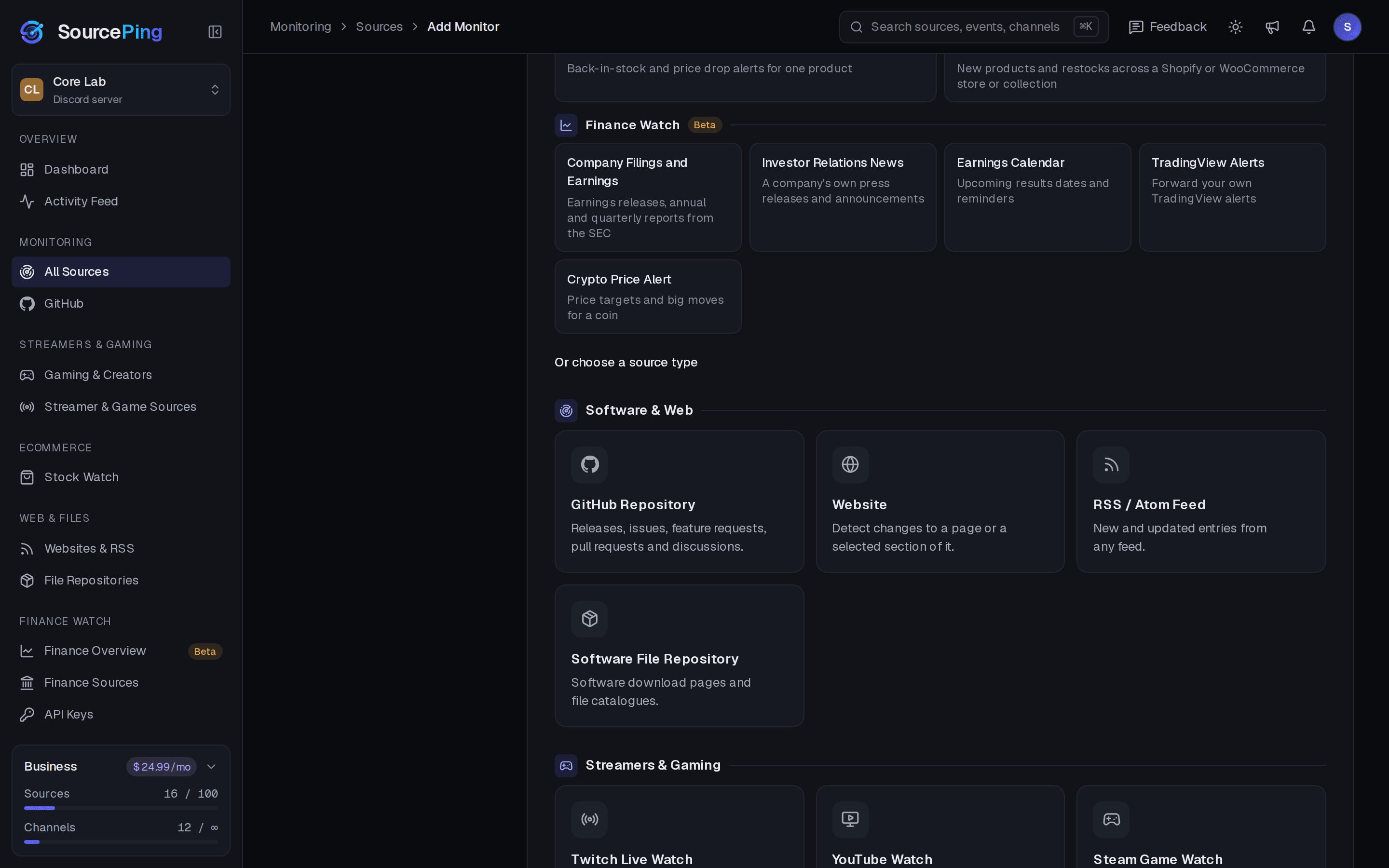1389x868 pixels.
Task: Open Websites & RSS sidebar item
Action: coord(121,549)
